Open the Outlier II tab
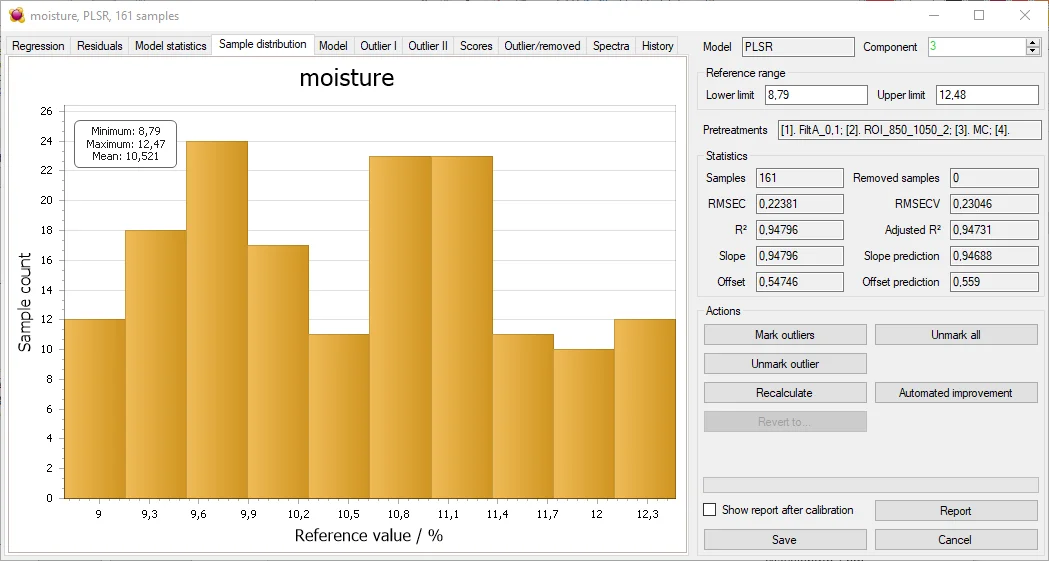Image resolution: width=1049 pixels, height=561 pixels. pyautogui.click(x=428, y=46)
